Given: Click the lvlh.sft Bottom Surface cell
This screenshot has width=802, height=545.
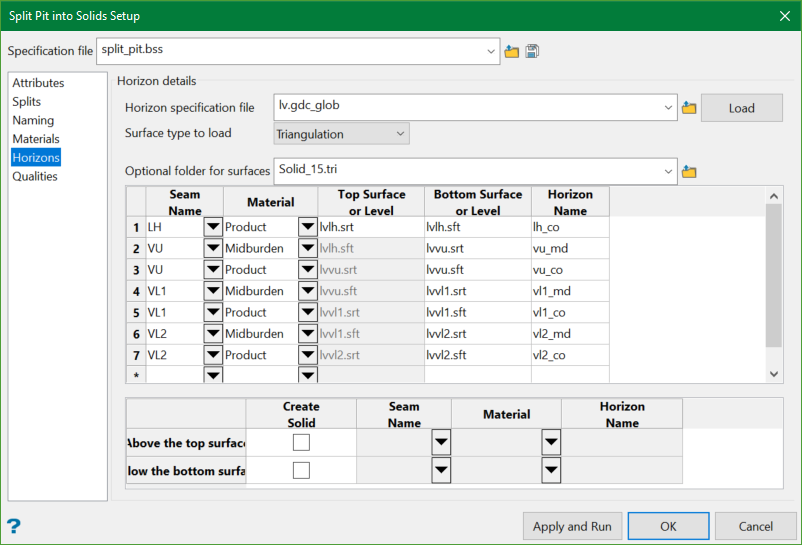Looking at the screenshot, I should point(477,227).
